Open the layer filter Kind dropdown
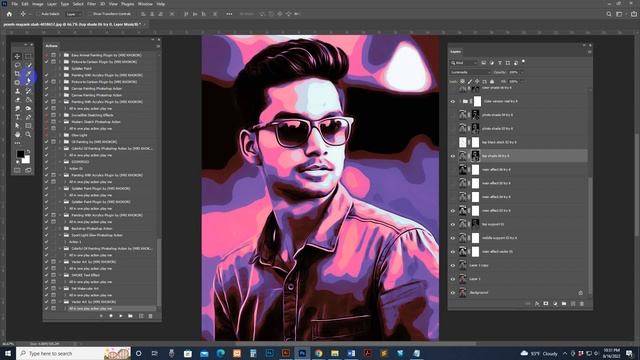 click(x=464, y=63)
